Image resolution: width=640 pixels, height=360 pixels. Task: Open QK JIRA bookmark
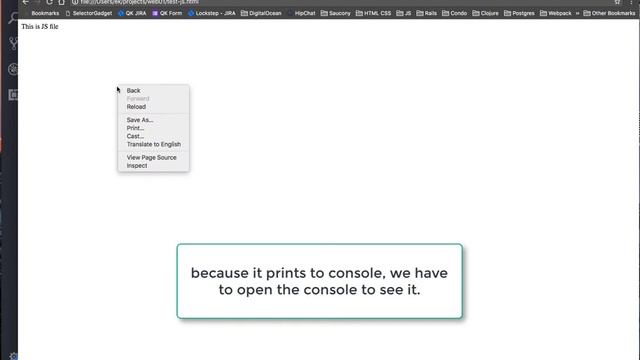pyautogui.click(x=132, y=13)
